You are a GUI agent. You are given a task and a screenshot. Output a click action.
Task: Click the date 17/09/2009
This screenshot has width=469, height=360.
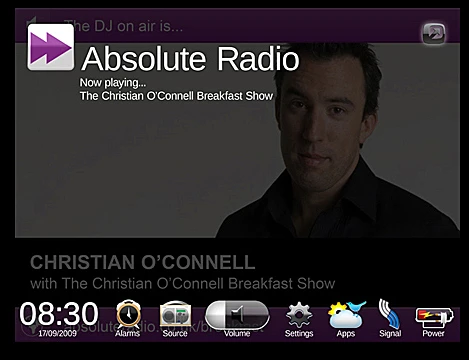coord(57,333)
